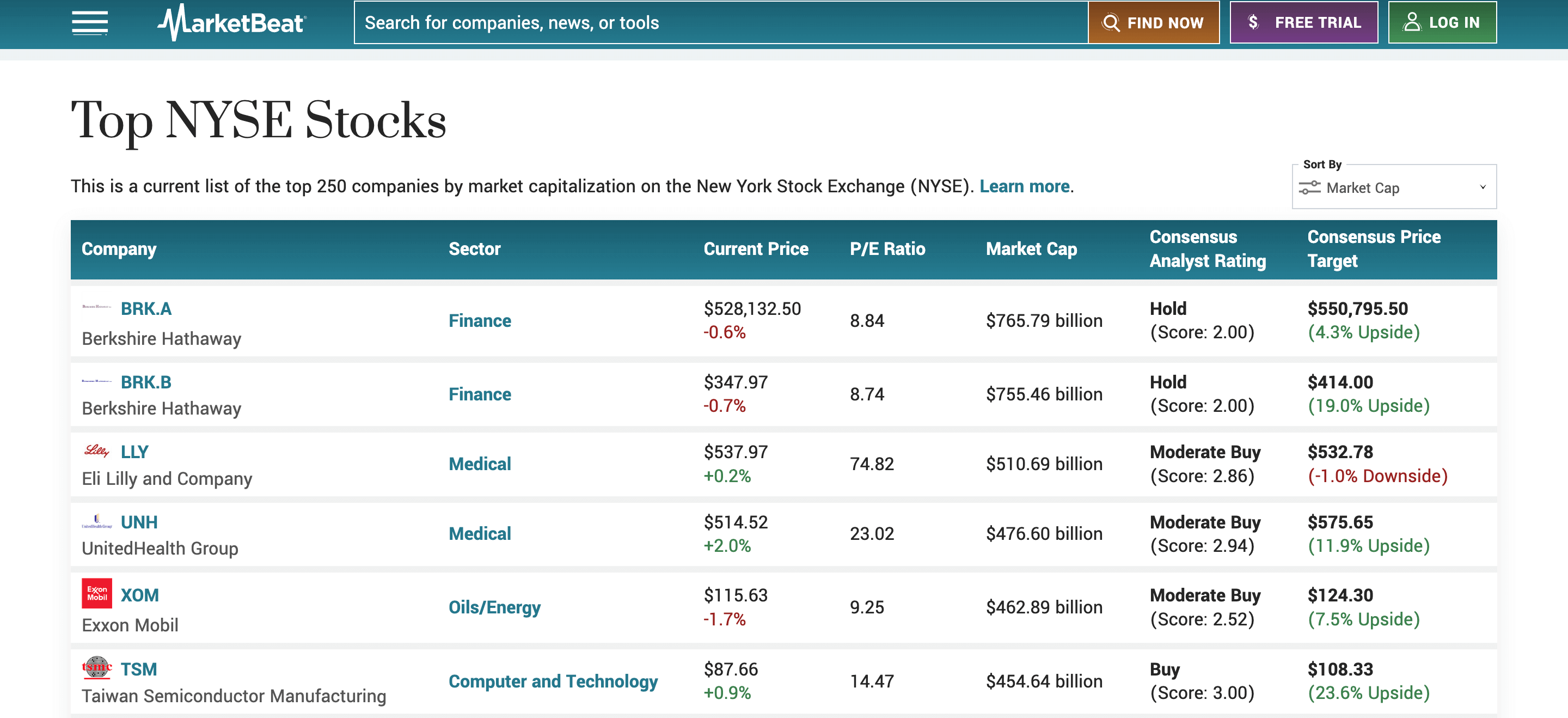1568x718 pixels.
Task: Open the hamburger navigation menu
Action: (89, 22)
